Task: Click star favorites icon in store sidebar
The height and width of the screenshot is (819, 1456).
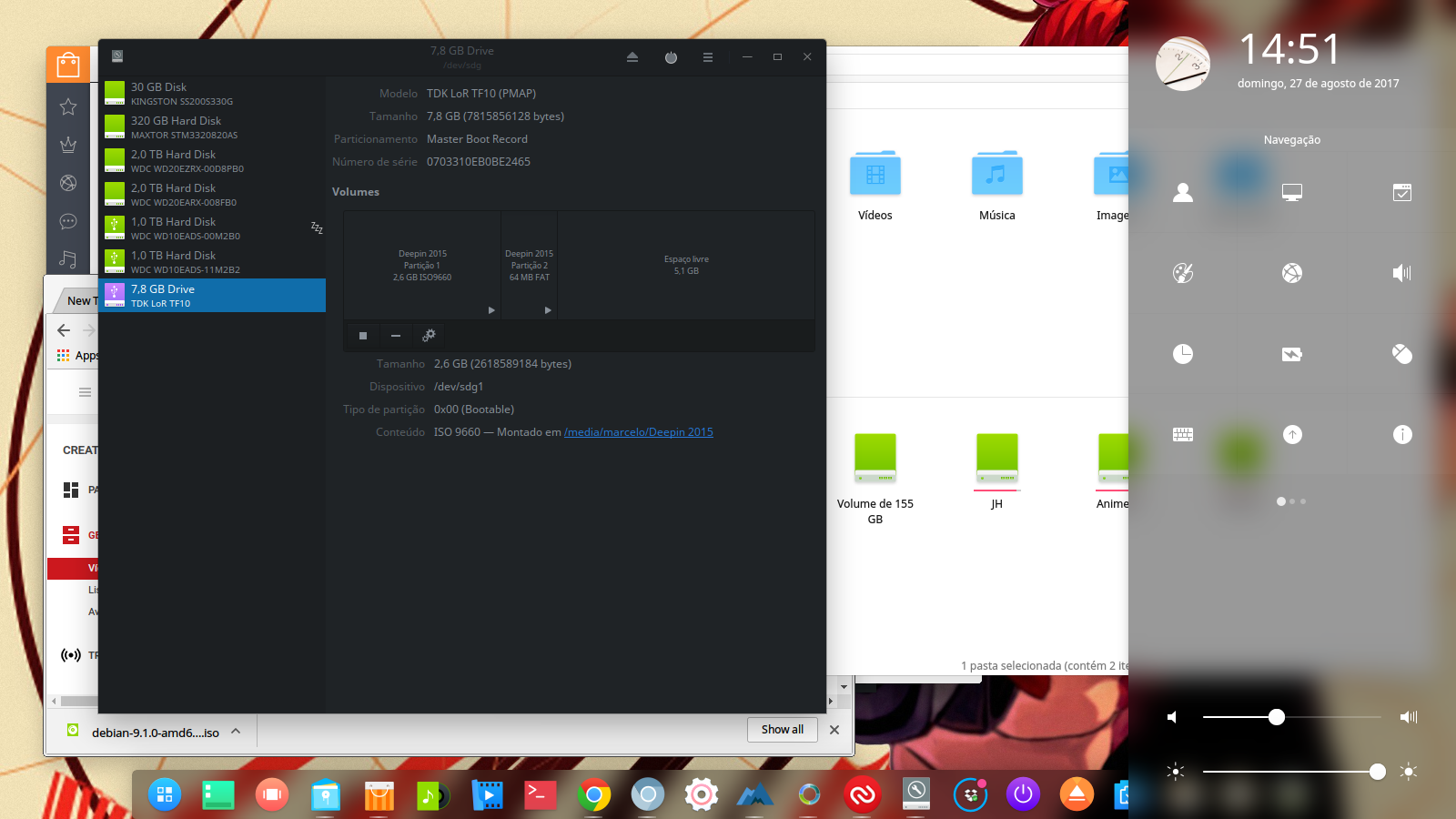Action: click(x=68, y=107)
